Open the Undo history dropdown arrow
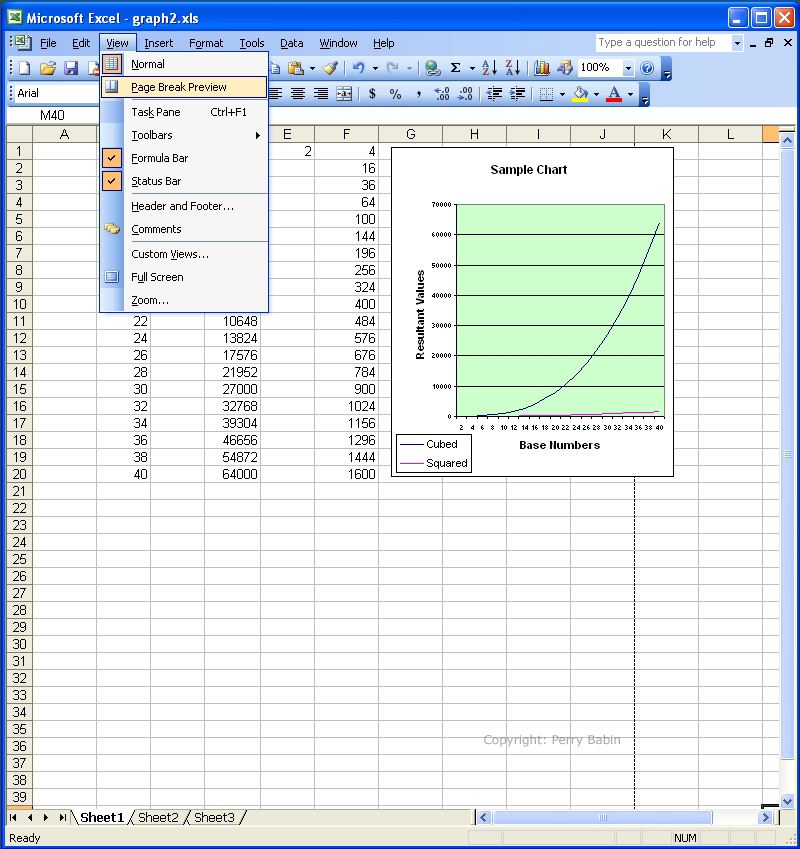The width and height of the screenshot is (800, 849). tap(375, 69)
